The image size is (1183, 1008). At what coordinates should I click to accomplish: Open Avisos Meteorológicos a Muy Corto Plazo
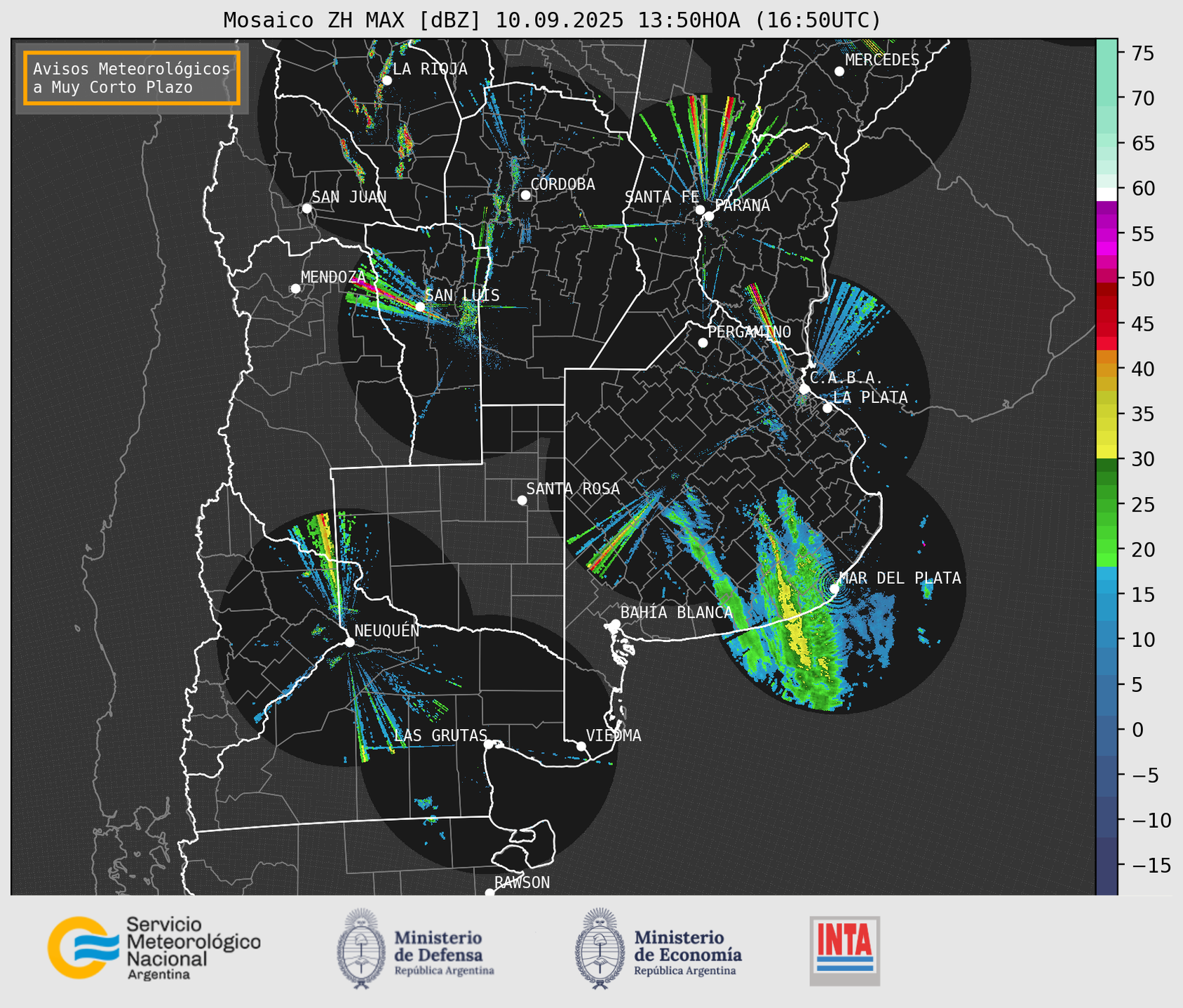[132, 78]
